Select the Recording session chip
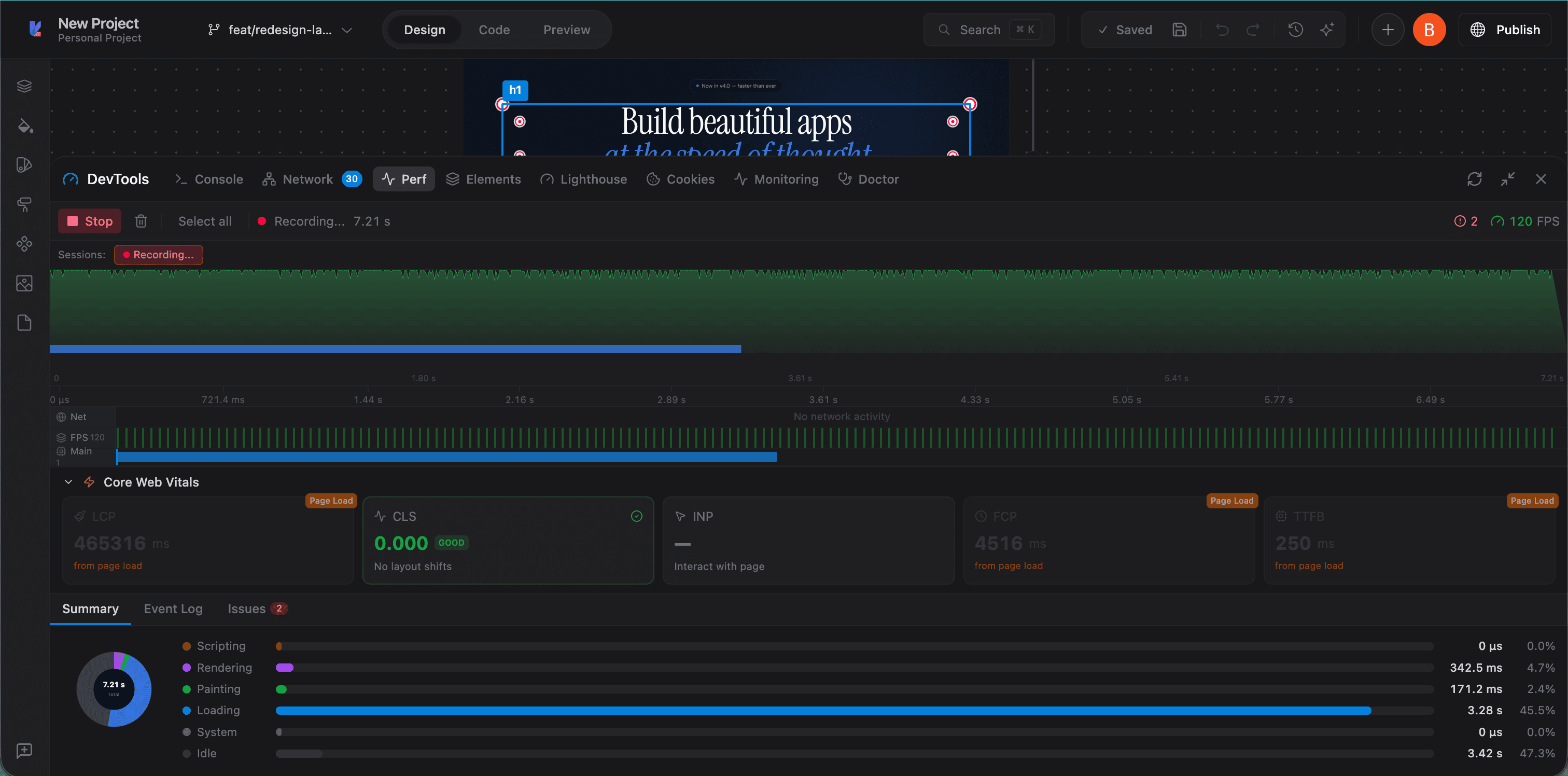Image resolution: width=1568 pixels, height=776 pixels. pos(158,255)
